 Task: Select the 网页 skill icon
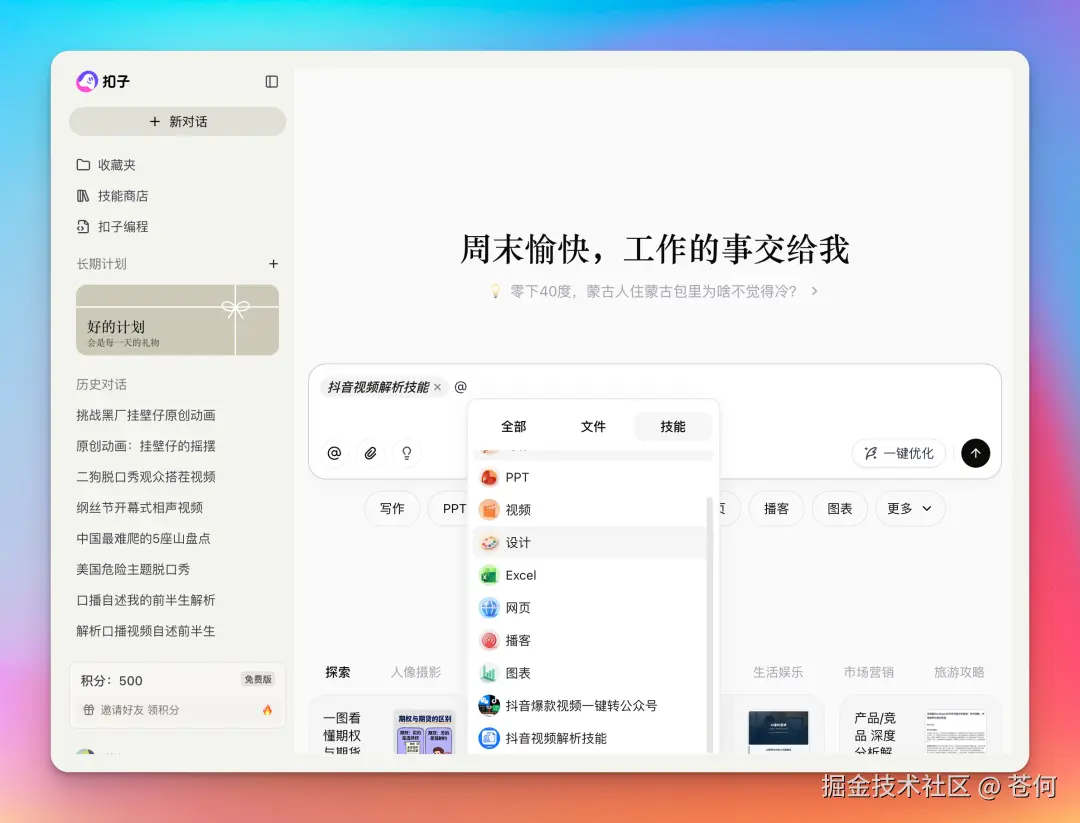coord(516,607)
